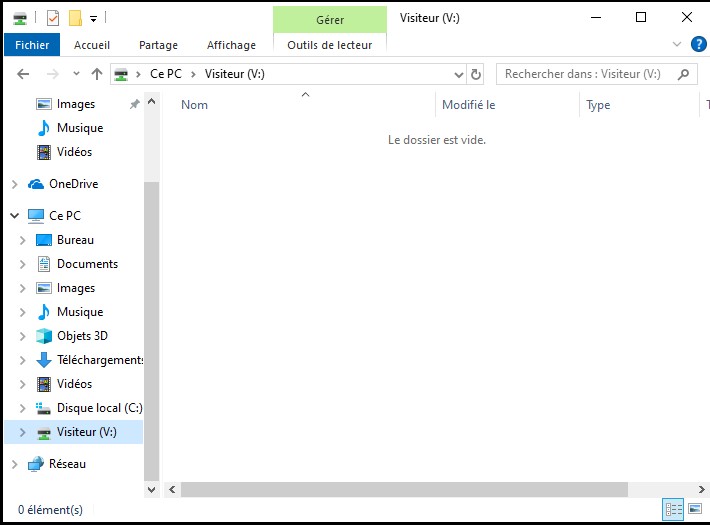Image resolution: width=710 pixels, height=525 pixels.
Task: Unpin Images using the pin icon
Action: [134, 105]
